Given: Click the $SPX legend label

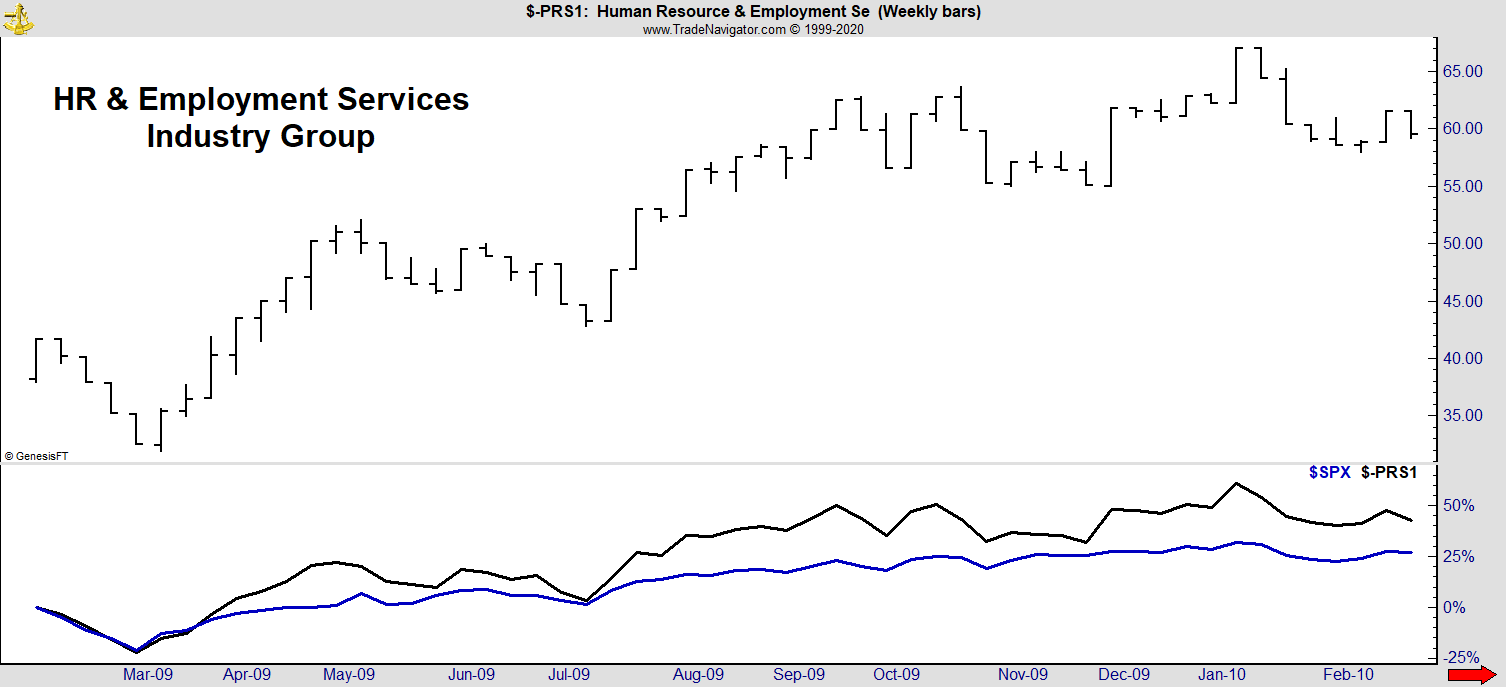Looking at the screenshot, I should (1329, 472).
